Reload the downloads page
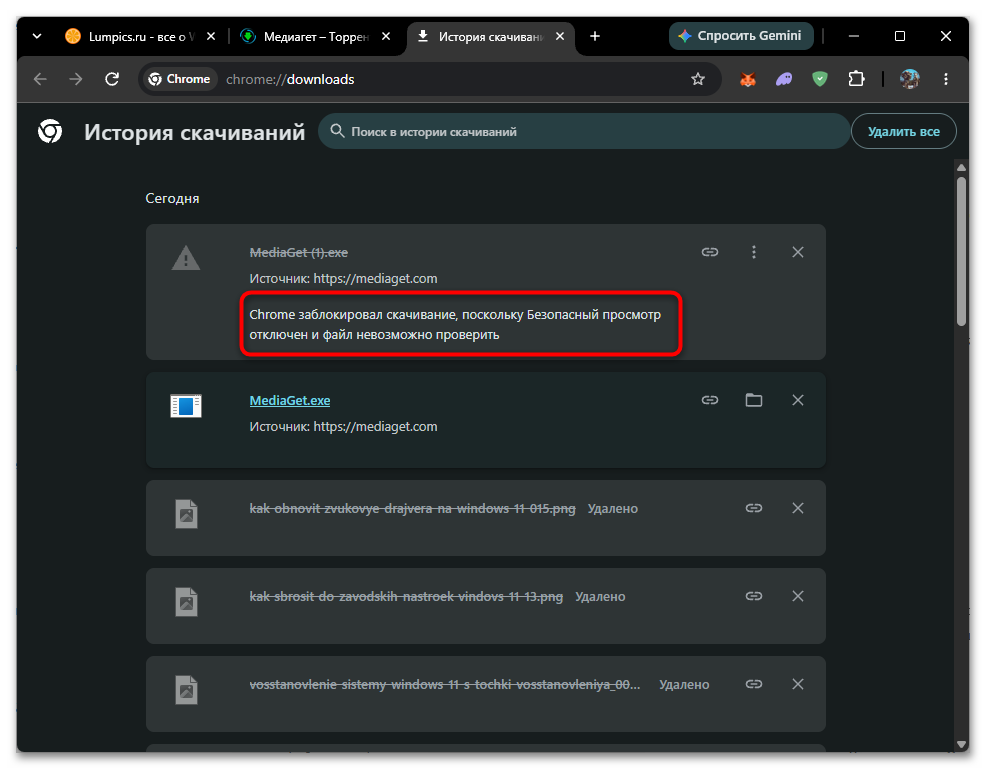Image resolution: width=986 pixels, height=769 pixels. pyautogui.click(x=112, y=79)
